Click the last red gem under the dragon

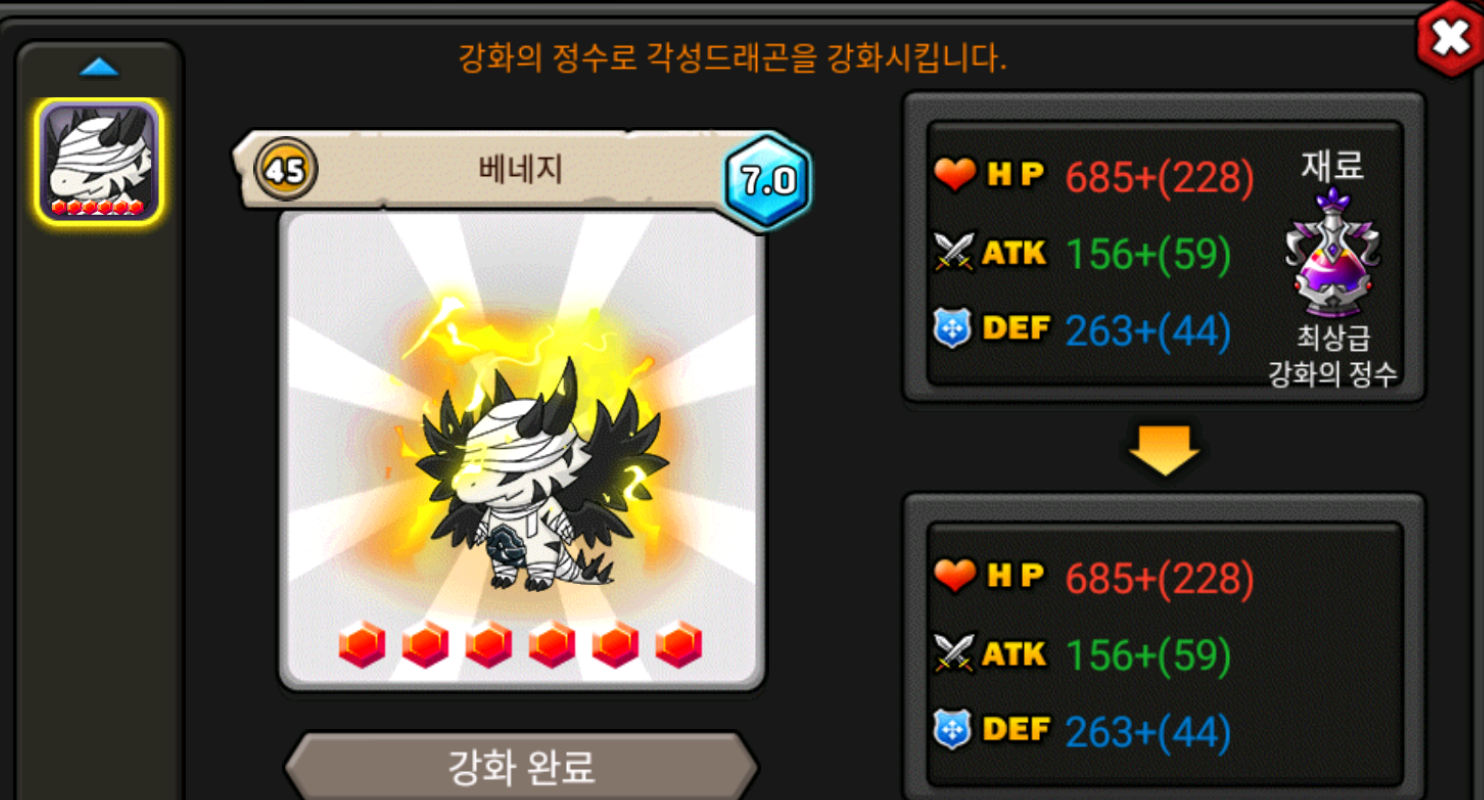point(678,644)
